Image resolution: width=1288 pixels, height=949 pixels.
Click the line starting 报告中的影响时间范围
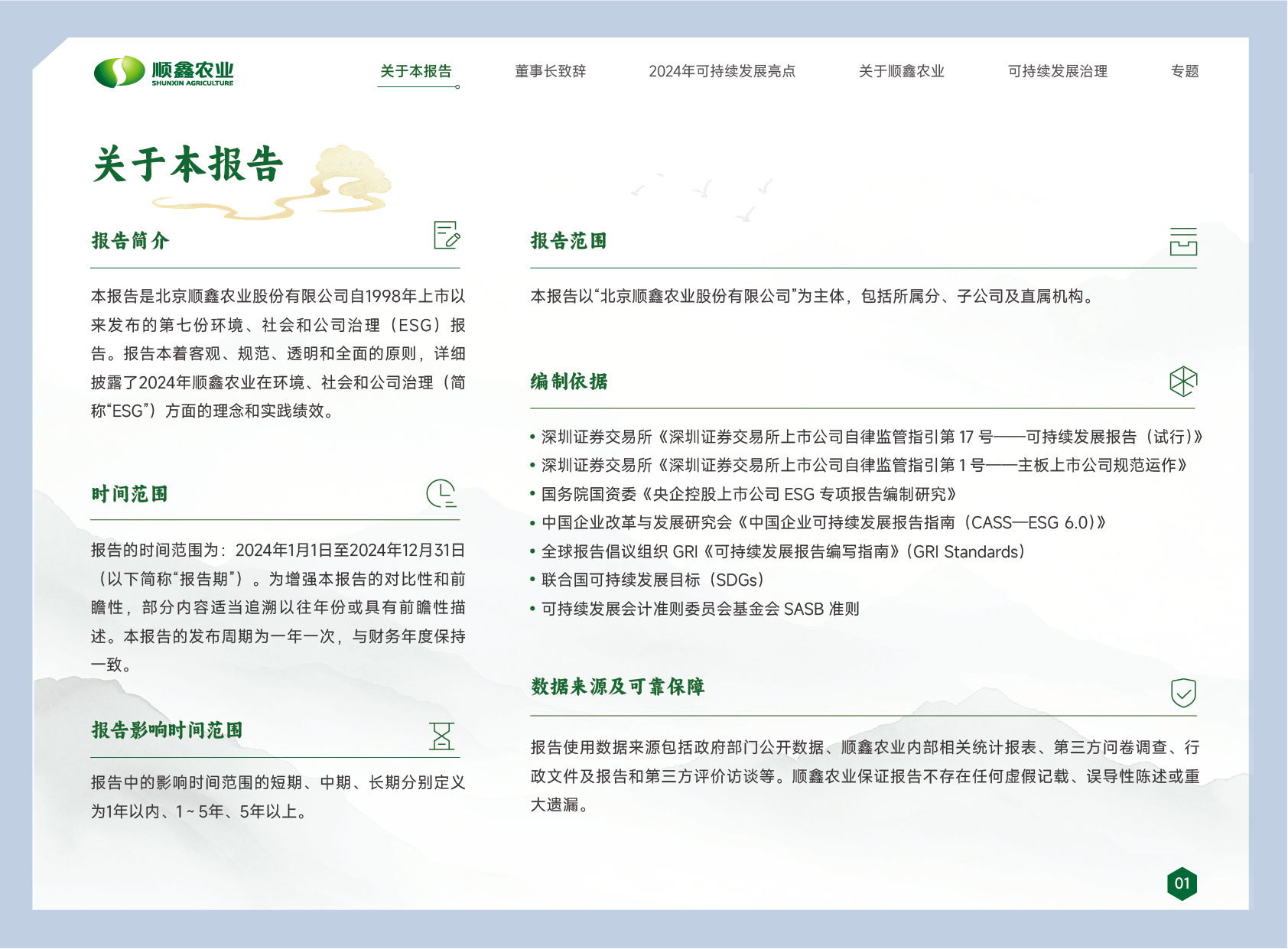278,782
